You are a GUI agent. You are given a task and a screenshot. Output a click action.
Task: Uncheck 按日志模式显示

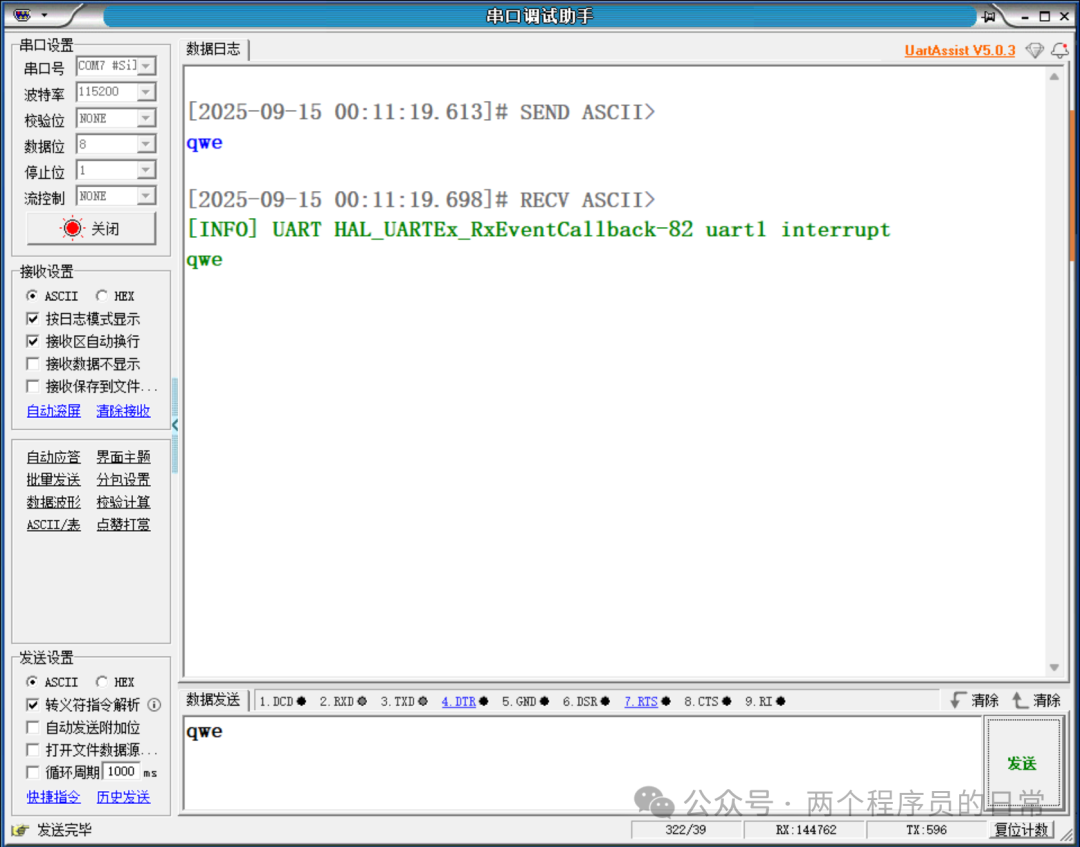click(32, 319)
